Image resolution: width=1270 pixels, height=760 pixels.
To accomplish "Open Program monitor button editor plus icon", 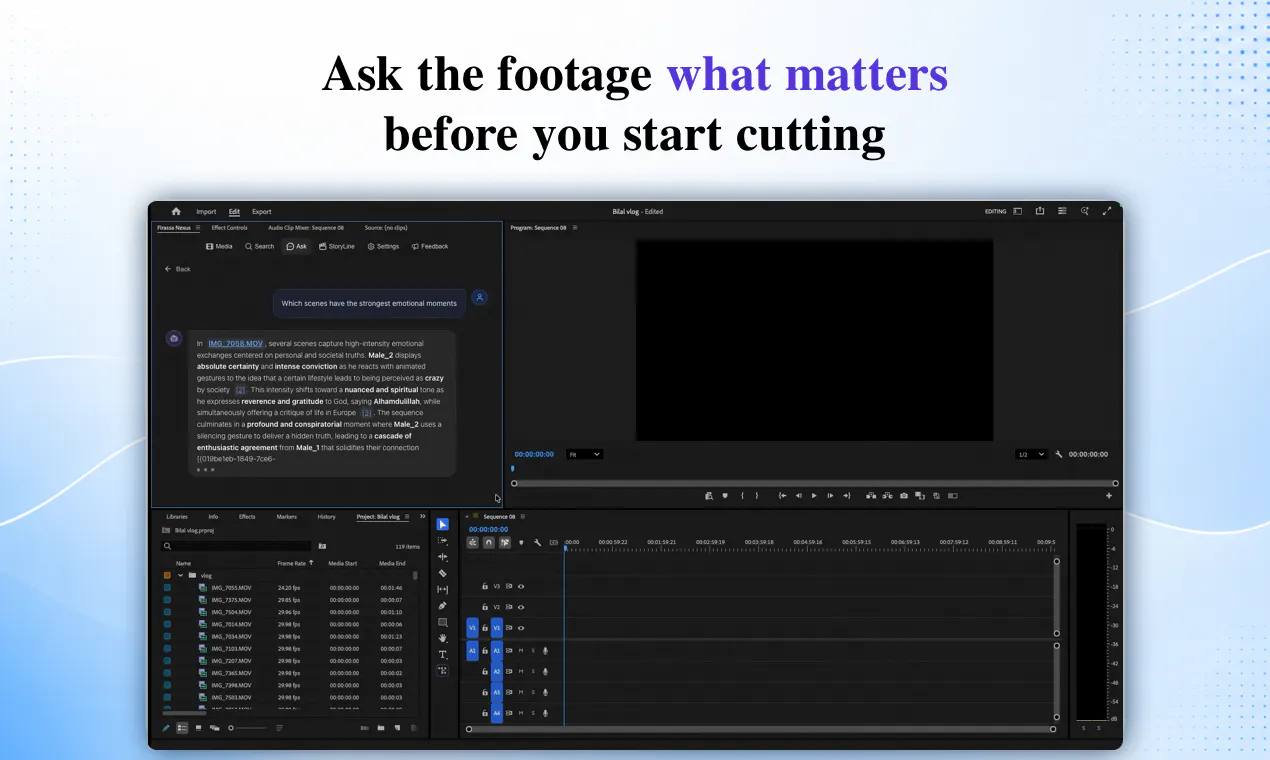I will tap(1108, 495).
